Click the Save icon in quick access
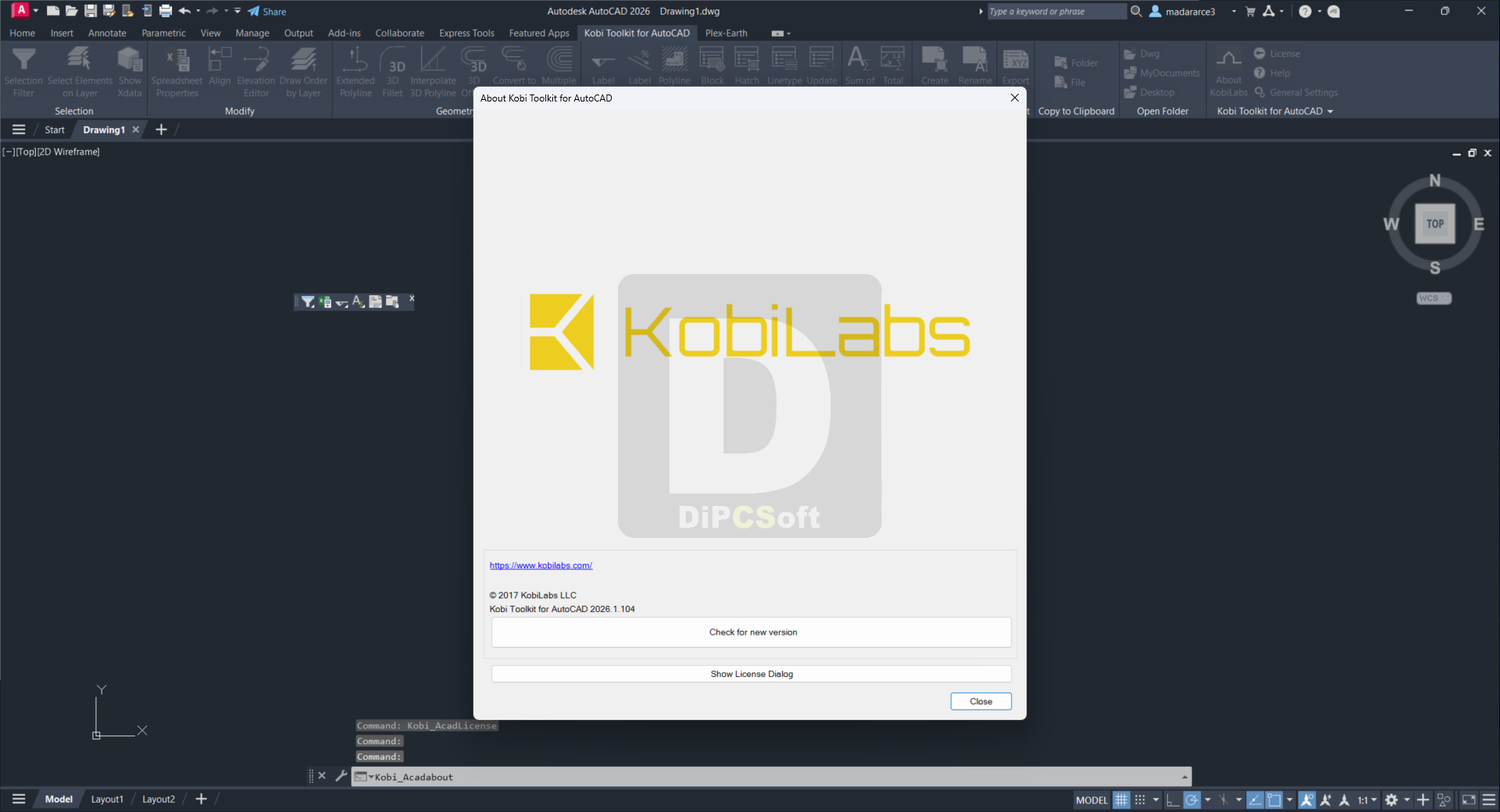 pyautogui.click(x=91, y=11)
